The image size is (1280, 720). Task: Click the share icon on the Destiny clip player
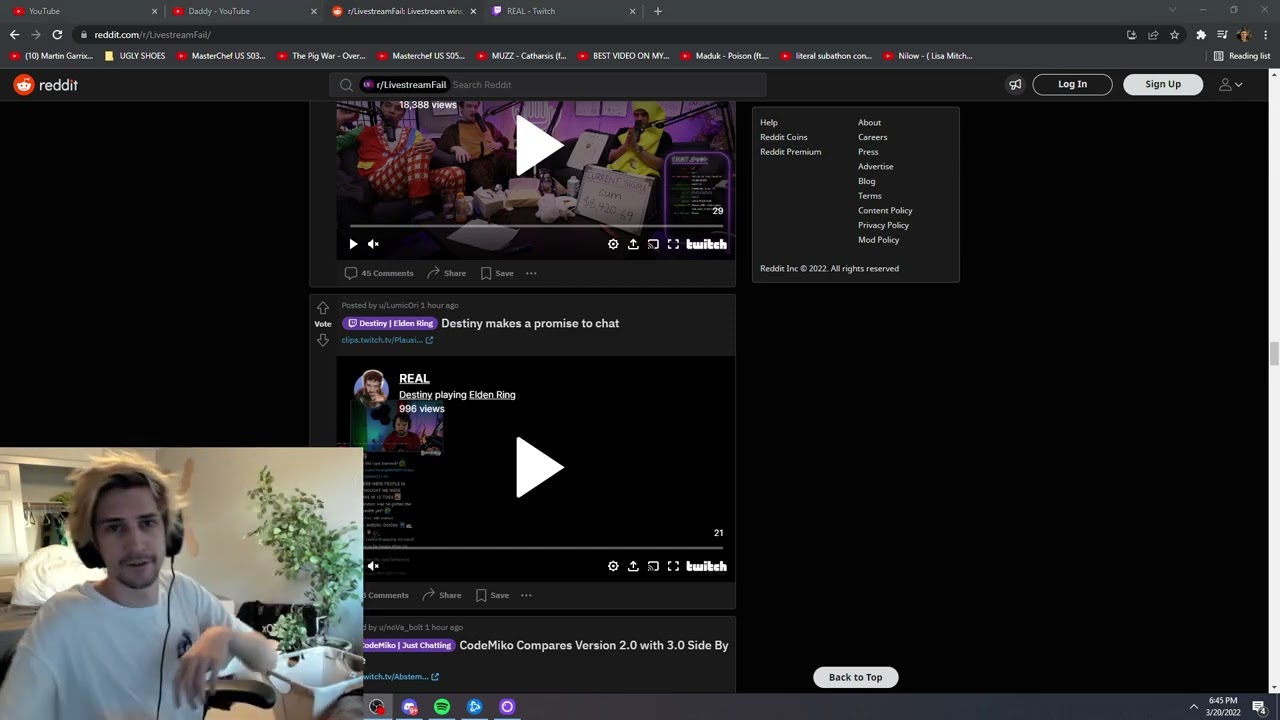[x=633, y=566]
